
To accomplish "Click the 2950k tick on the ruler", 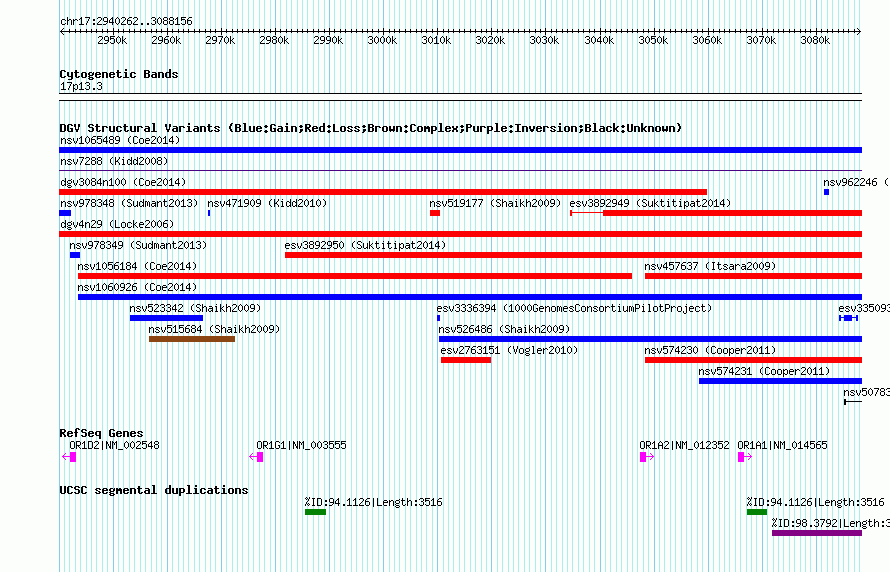I will (x=112, y=40).
